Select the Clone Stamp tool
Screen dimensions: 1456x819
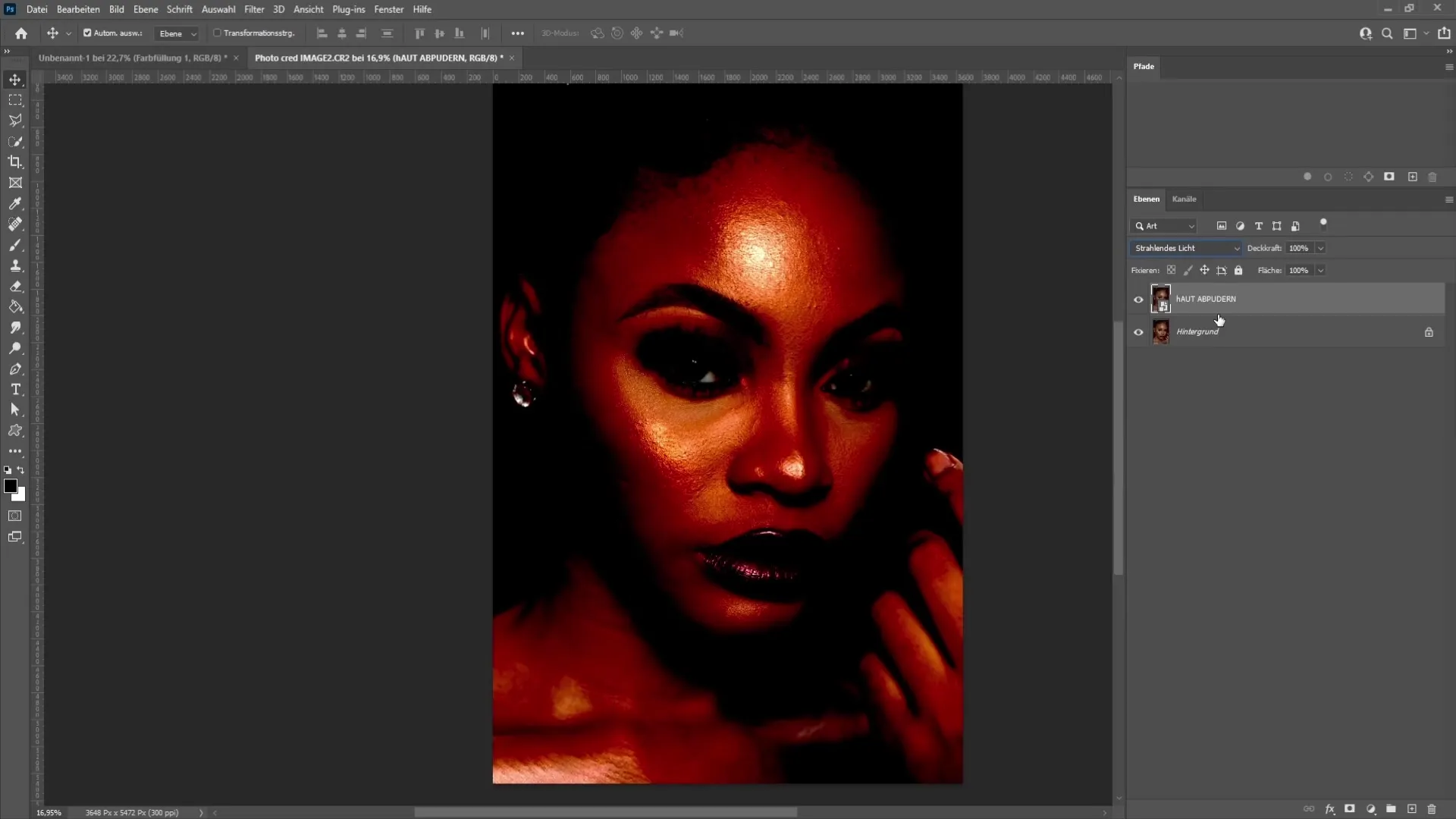(15, 265)
